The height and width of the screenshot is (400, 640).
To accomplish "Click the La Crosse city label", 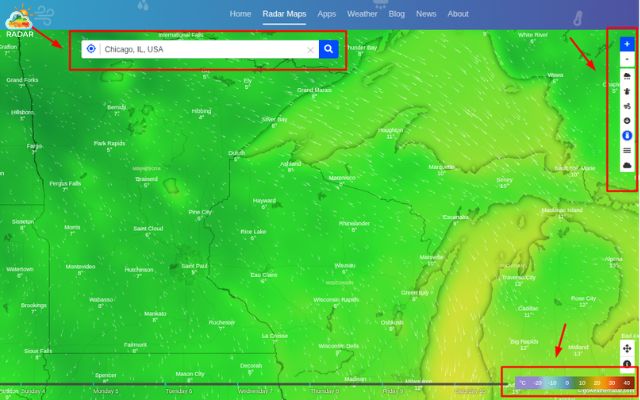I will [x=275, y=336].
